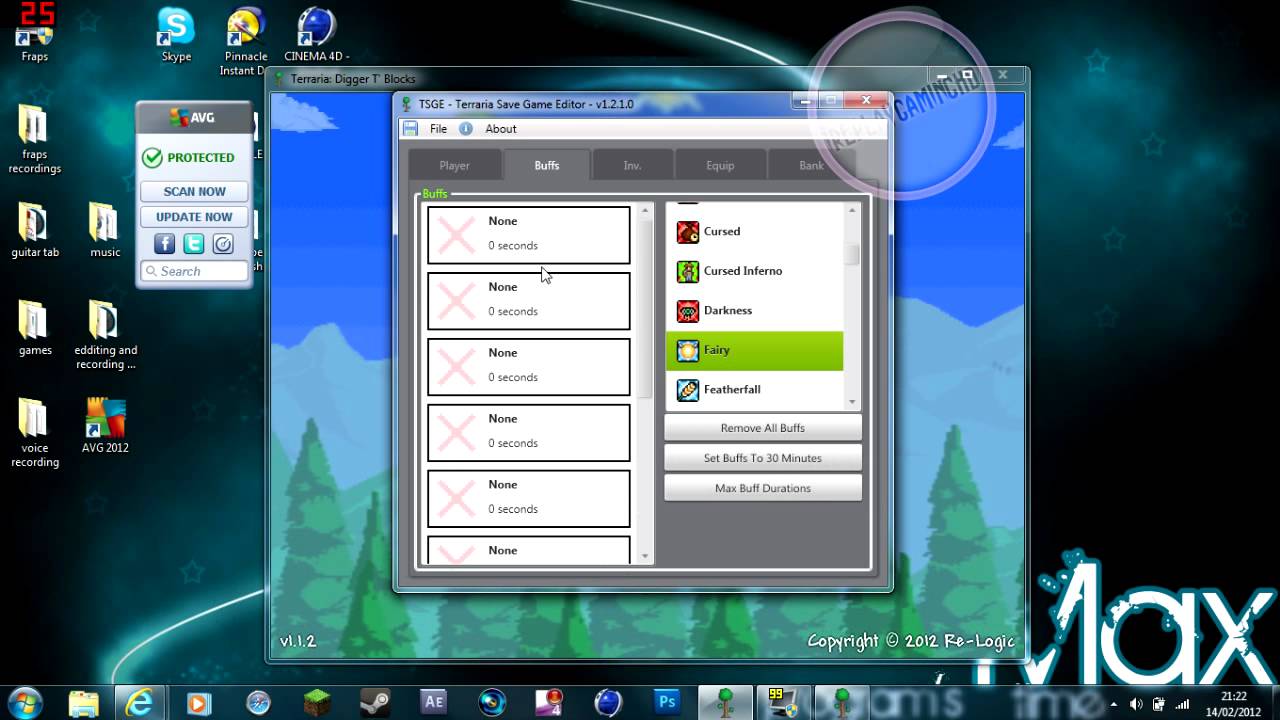
Task: Open Minecraft from the taskbar
Action: click(316, 702)
